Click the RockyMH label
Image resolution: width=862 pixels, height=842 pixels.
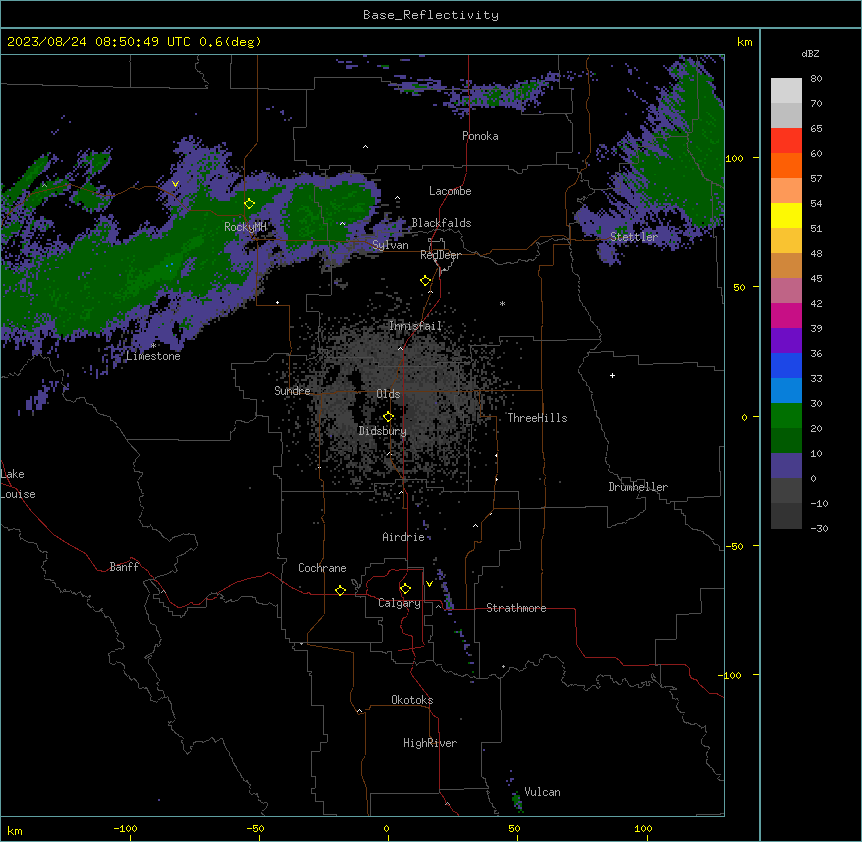click(245, 227)
